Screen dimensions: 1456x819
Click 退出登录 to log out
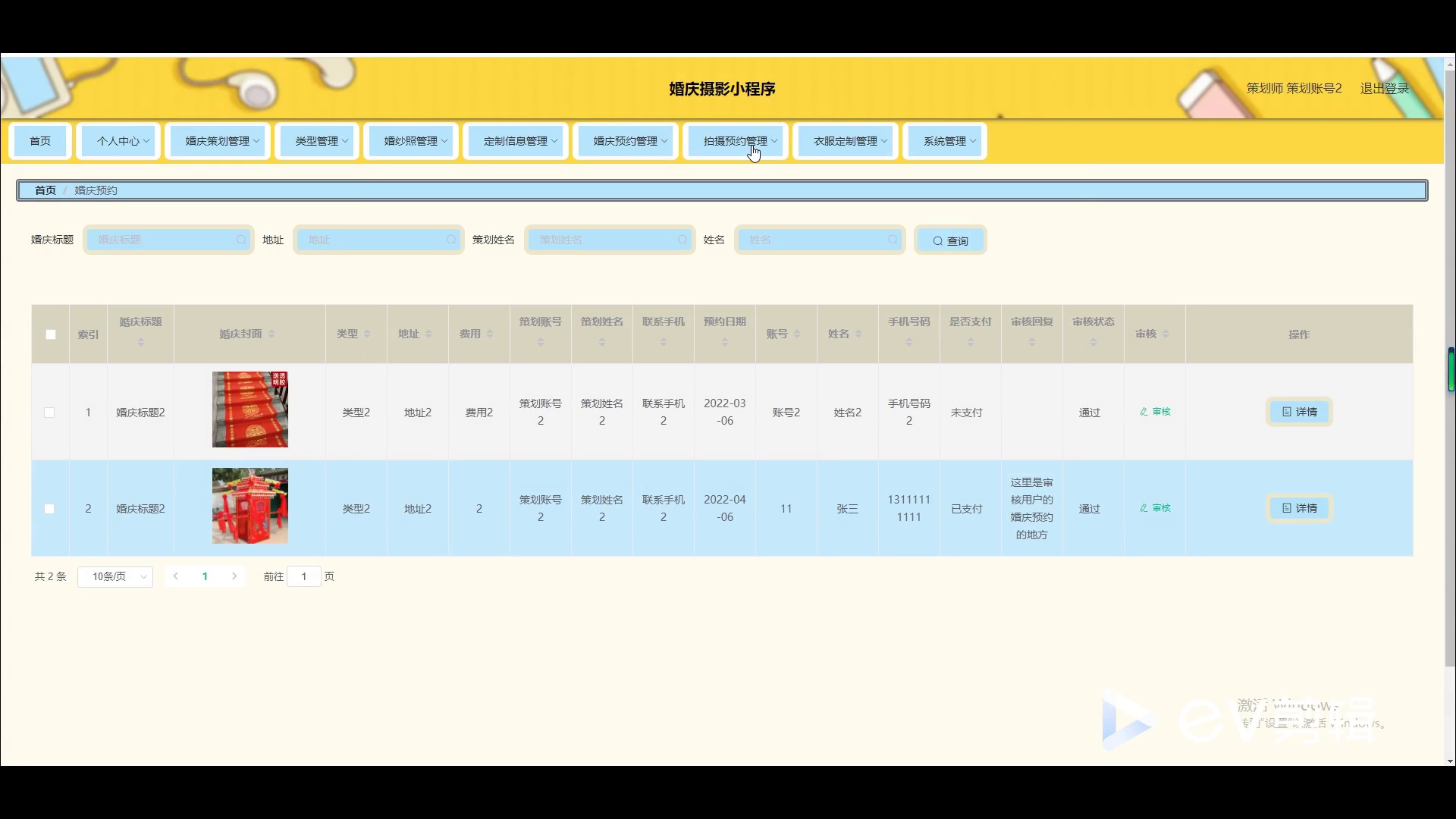pos(1384,89)
